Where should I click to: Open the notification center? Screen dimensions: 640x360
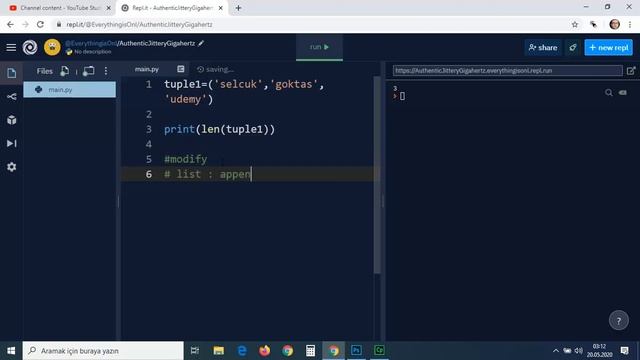pos(624,351)
